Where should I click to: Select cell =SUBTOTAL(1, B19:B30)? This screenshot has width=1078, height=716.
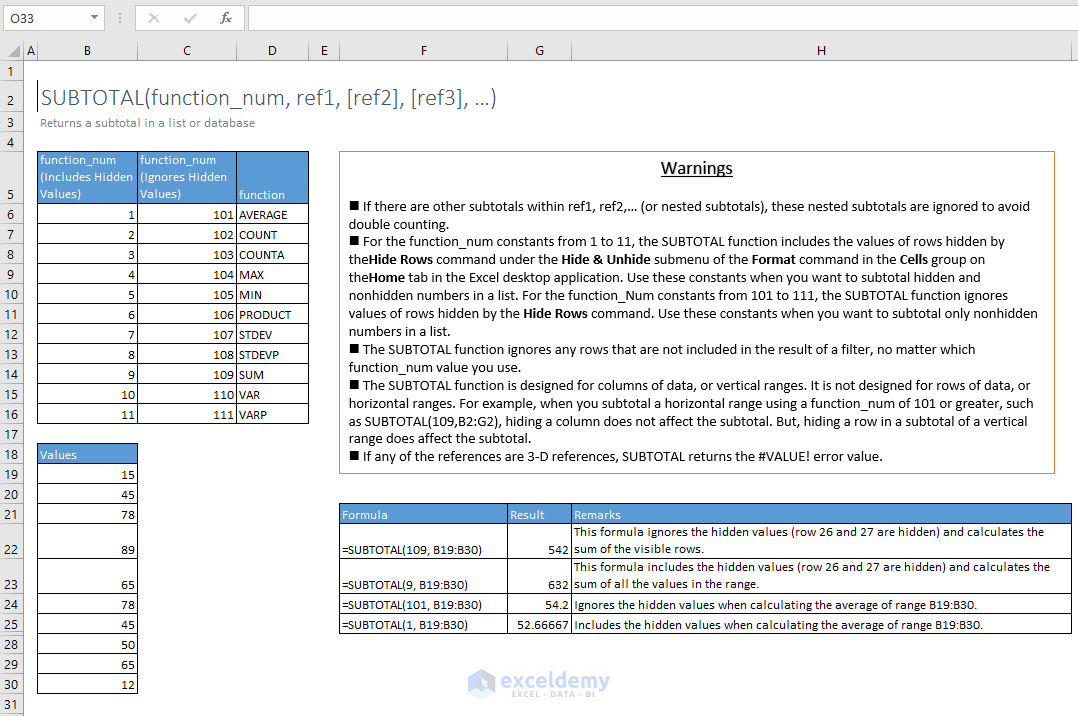(424, 625)
